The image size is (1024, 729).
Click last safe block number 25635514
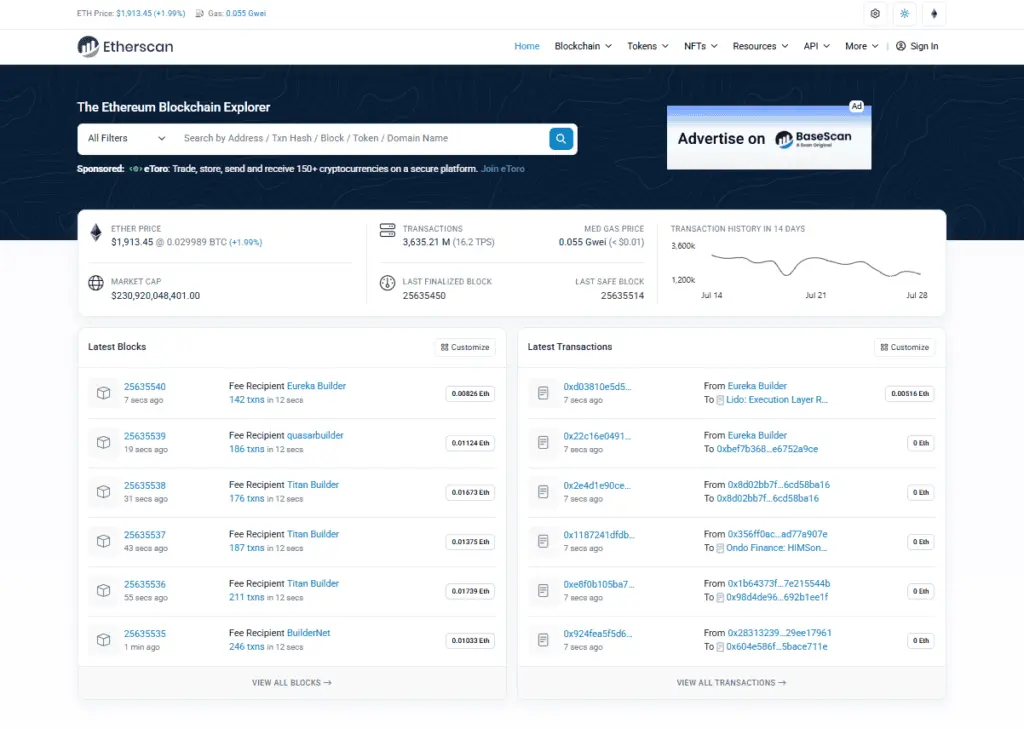point(622,296)
